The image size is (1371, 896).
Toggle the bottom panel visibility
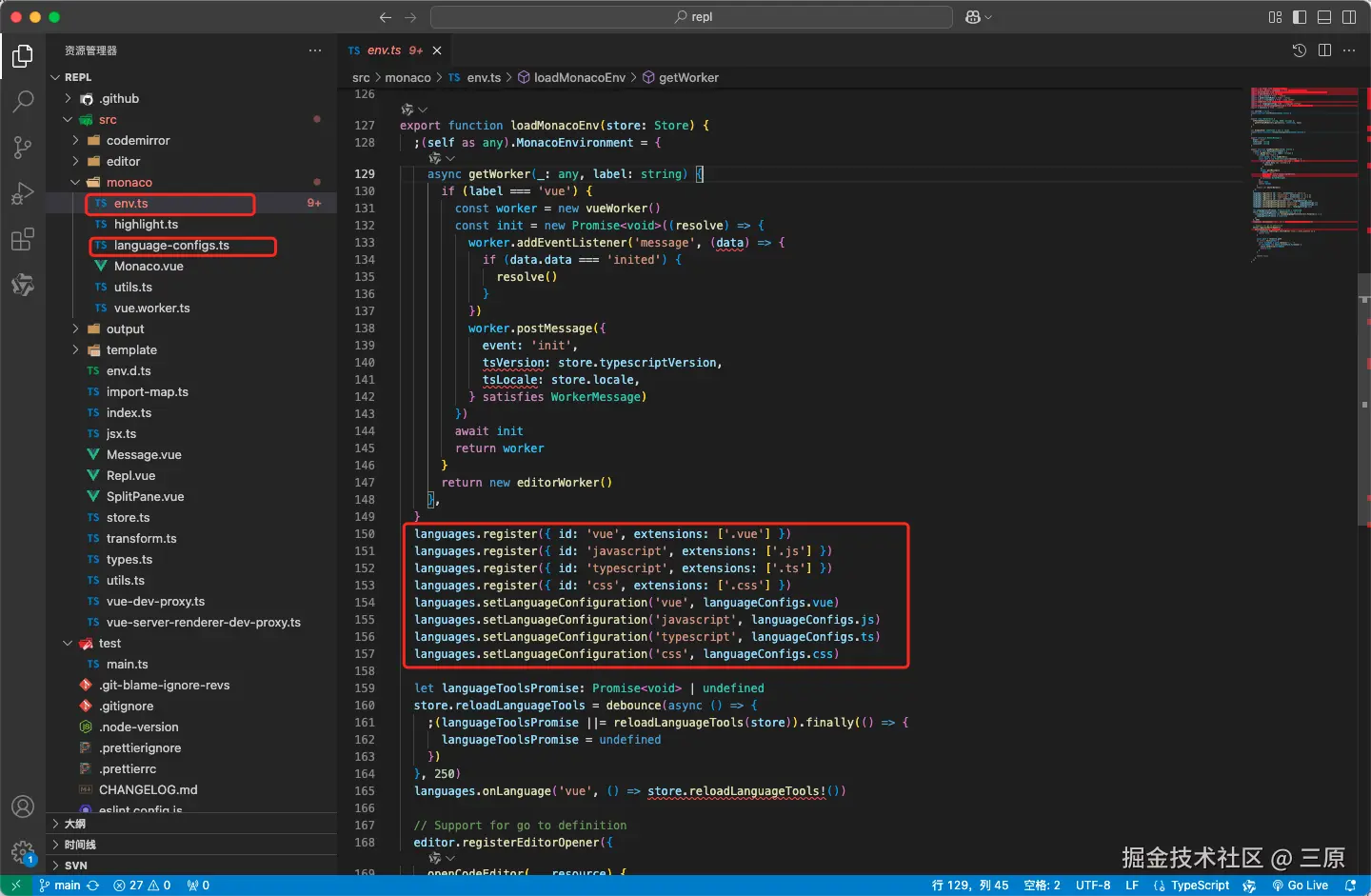pos(1324,17)
